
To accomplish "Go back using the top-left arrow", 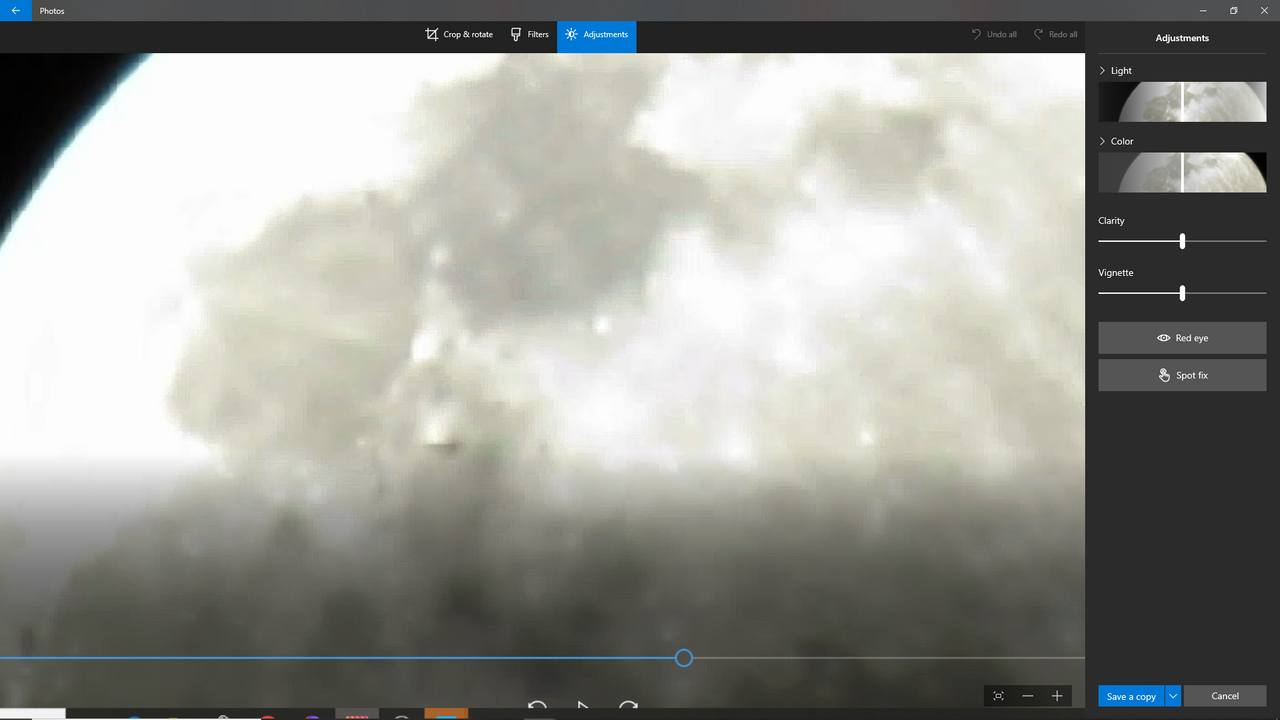I will pos(15,11).
